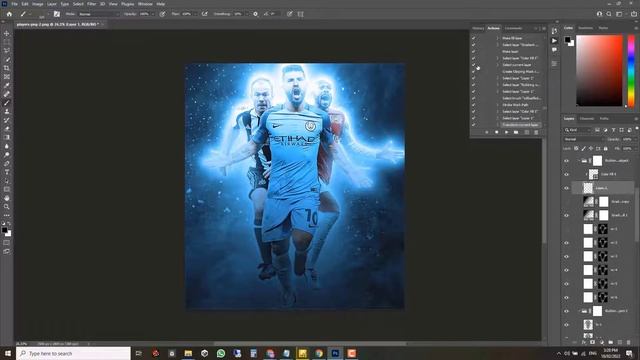Select the Brush tool in the toolbox
The width and height of the screenshot is (640, 360).
7,103
